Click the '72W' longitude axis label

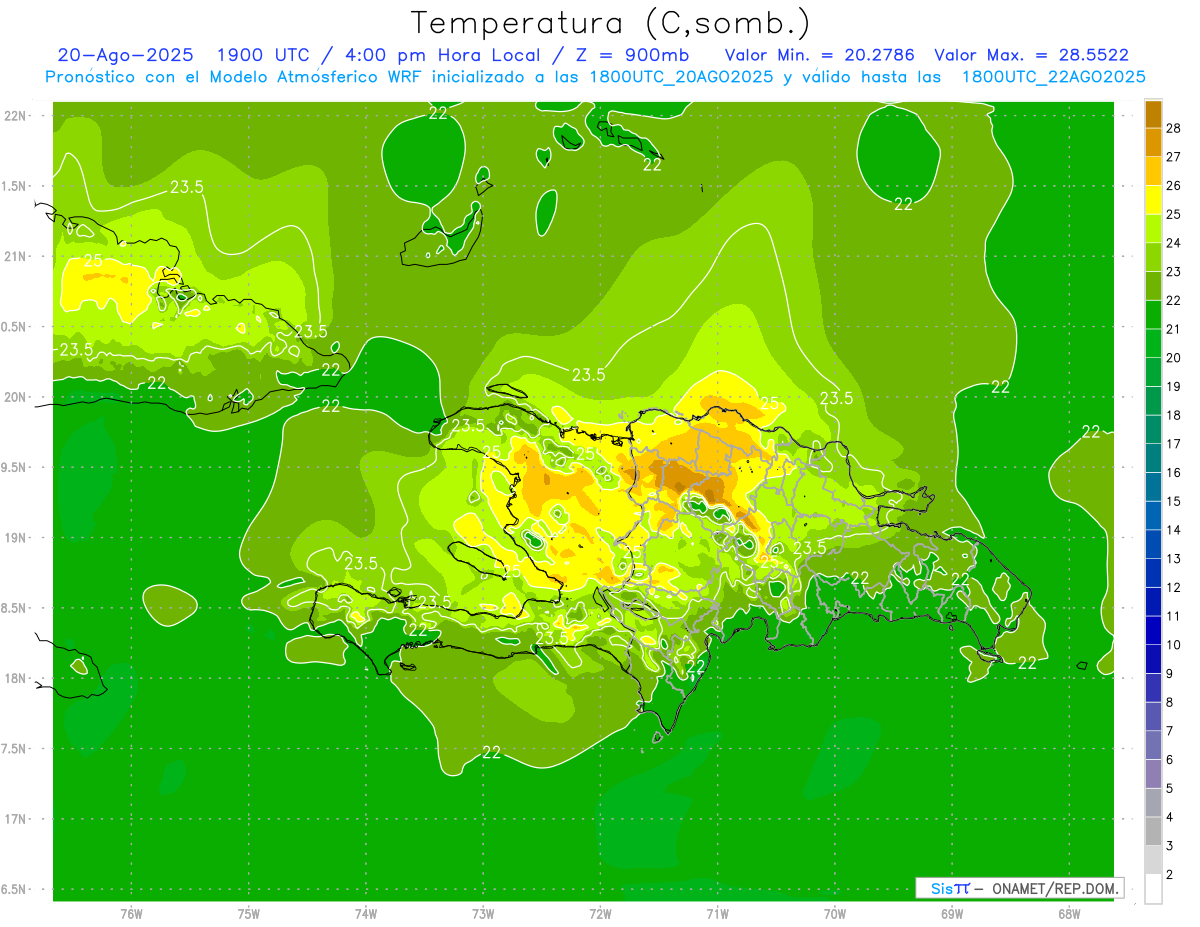click(600, 914)
